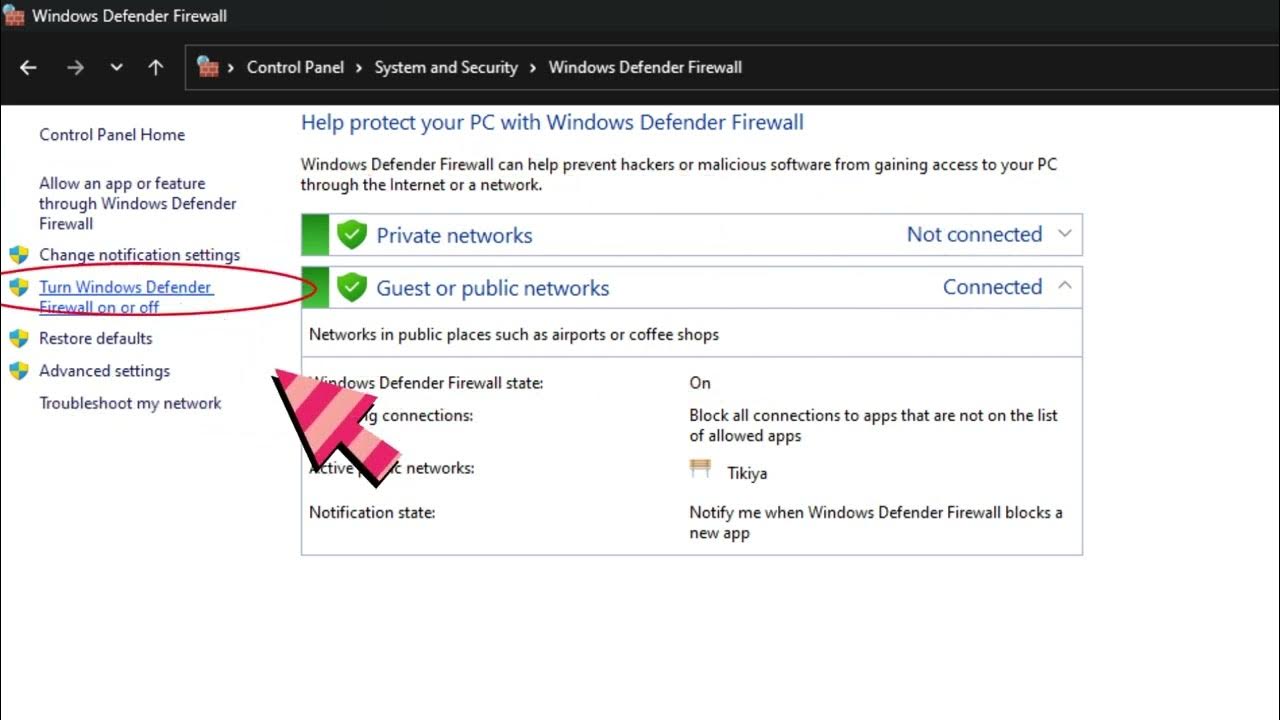Expand the Private networks section chevron
This screenshot has width=1280, height=720.
point(1064,234)
